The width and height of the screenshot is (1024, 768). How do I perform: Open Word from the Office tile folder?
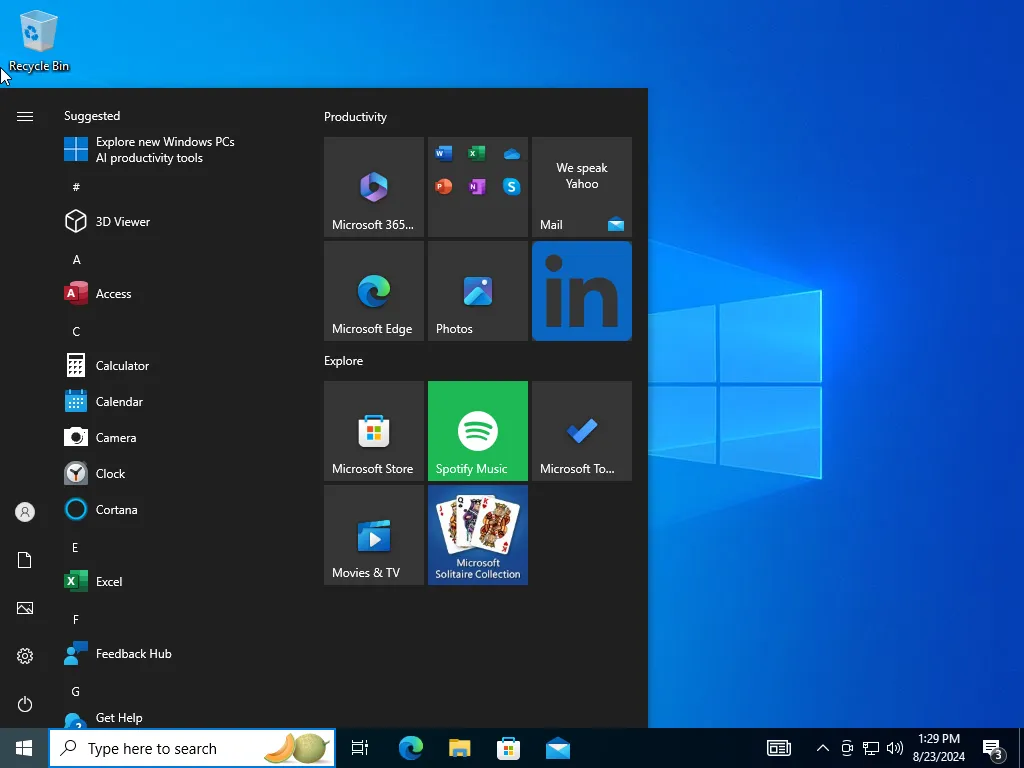[443, 153]
